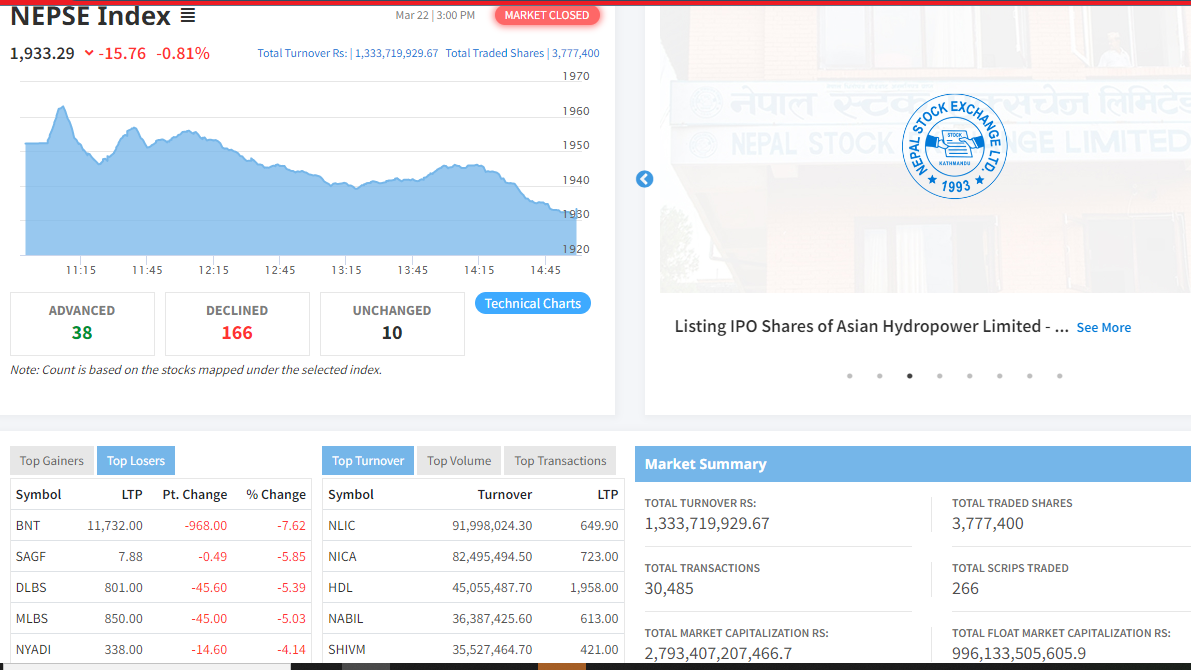1191x670 pixels.
Task: Open Technical Charts
Action: tap(532, 303)
